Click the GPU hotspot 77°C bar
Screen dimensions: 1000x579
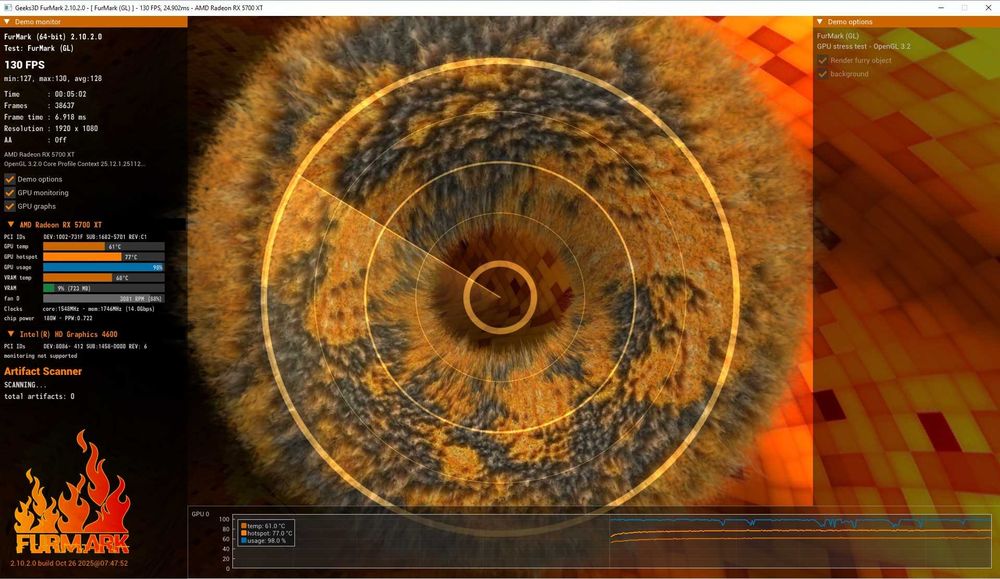coord(103,256)
